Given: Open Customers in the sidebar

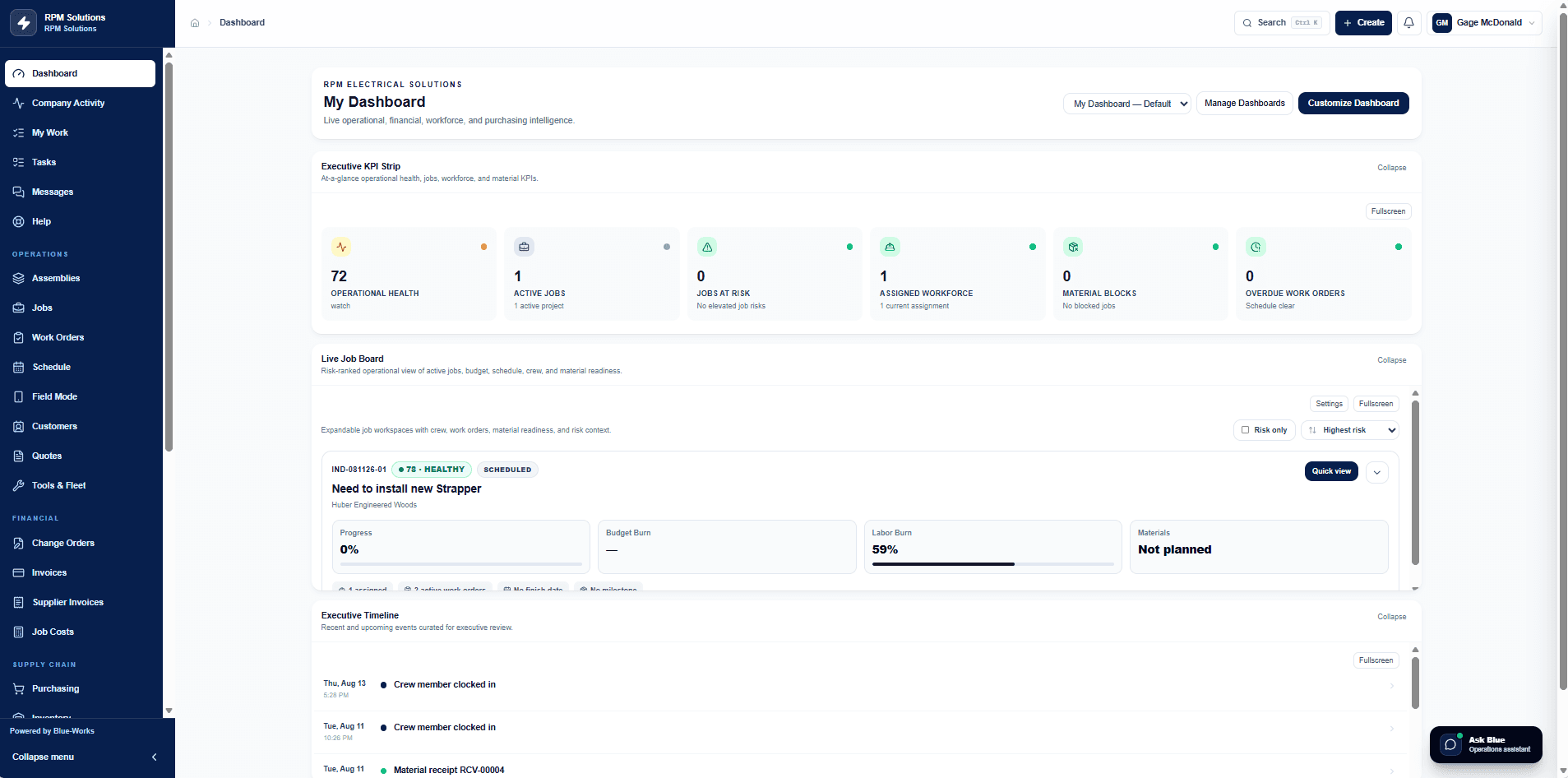Looking at the screenshot, I should (x=80, y=427).
